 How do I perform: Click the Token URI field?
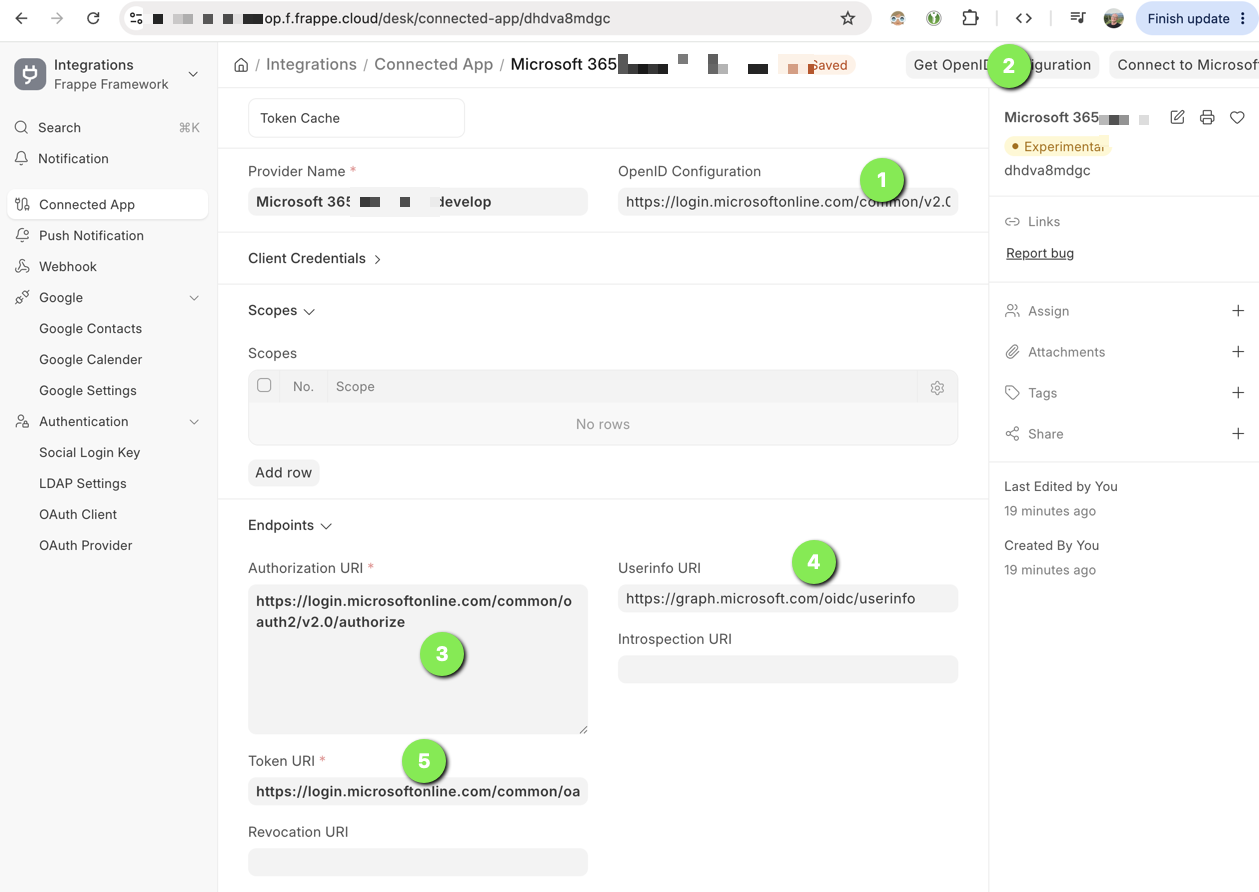point(418,791)
